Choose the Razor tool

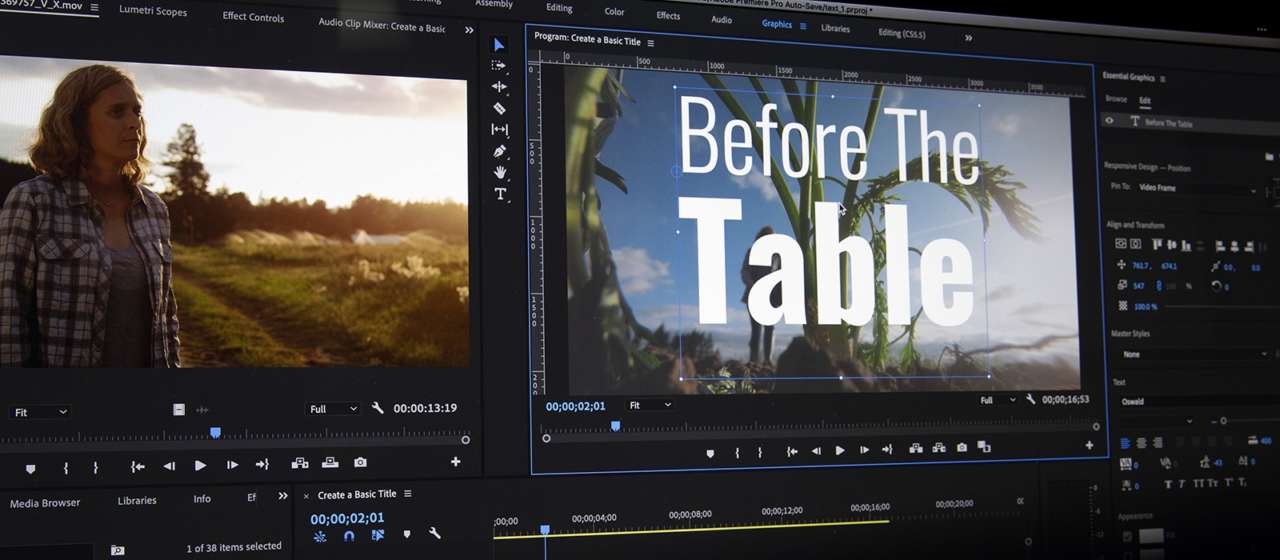[x=500, y=108]
